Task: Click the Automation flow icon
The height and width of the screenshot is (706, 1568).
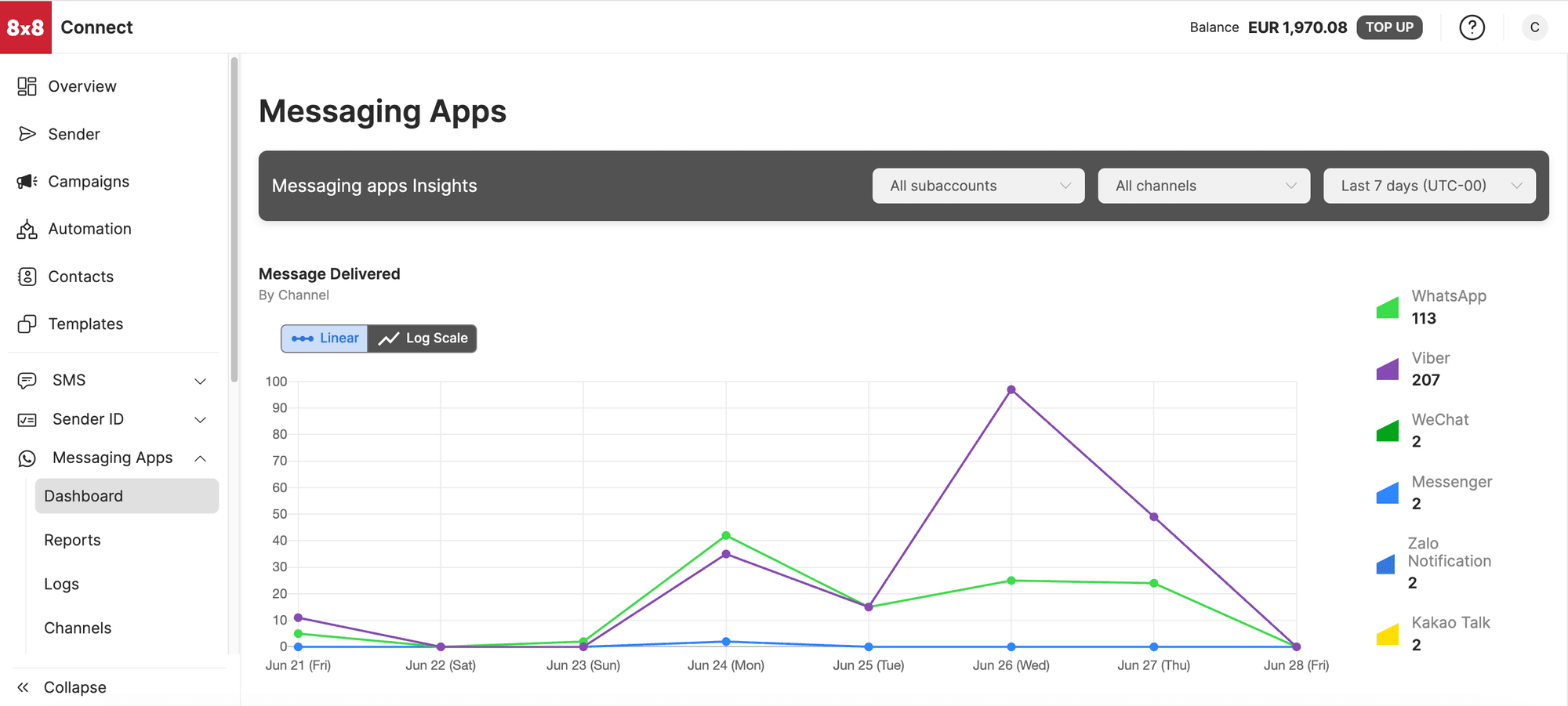Action: point(27,229)
